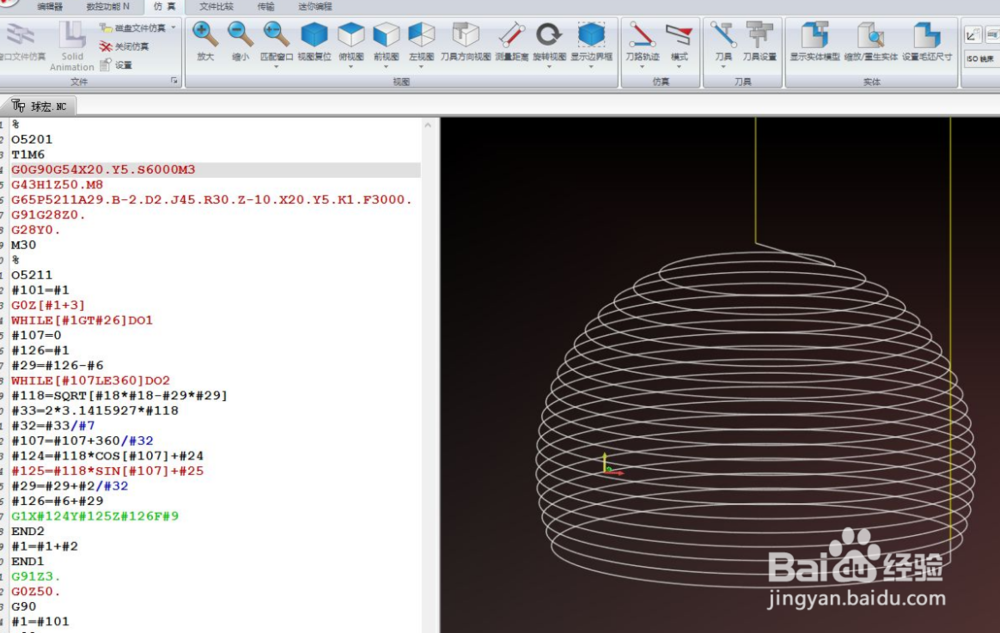Click the 缩小 zoom-out magnifier icon

click(x=240, y=34)
